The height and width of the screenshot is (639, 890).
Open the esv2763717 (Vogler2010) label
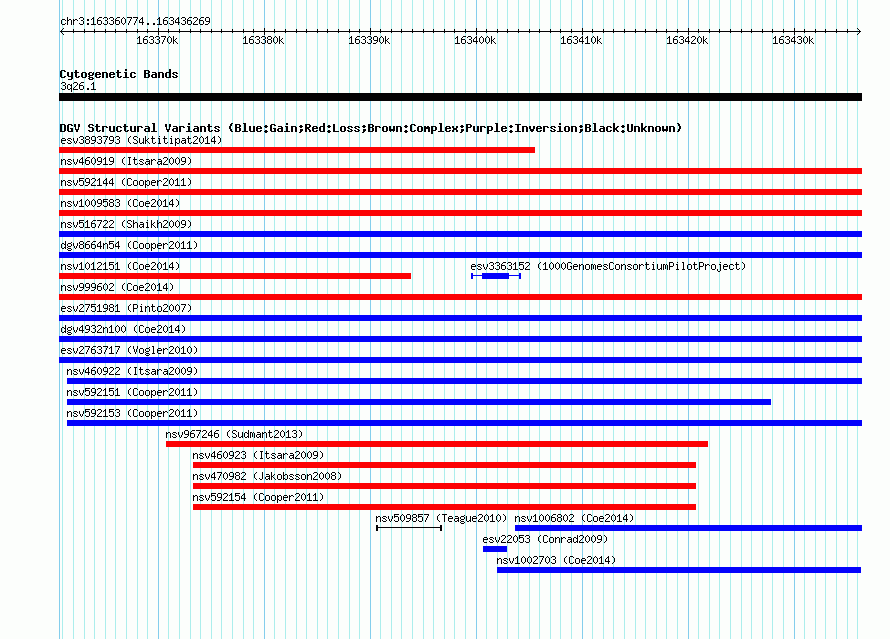point(129,350)
